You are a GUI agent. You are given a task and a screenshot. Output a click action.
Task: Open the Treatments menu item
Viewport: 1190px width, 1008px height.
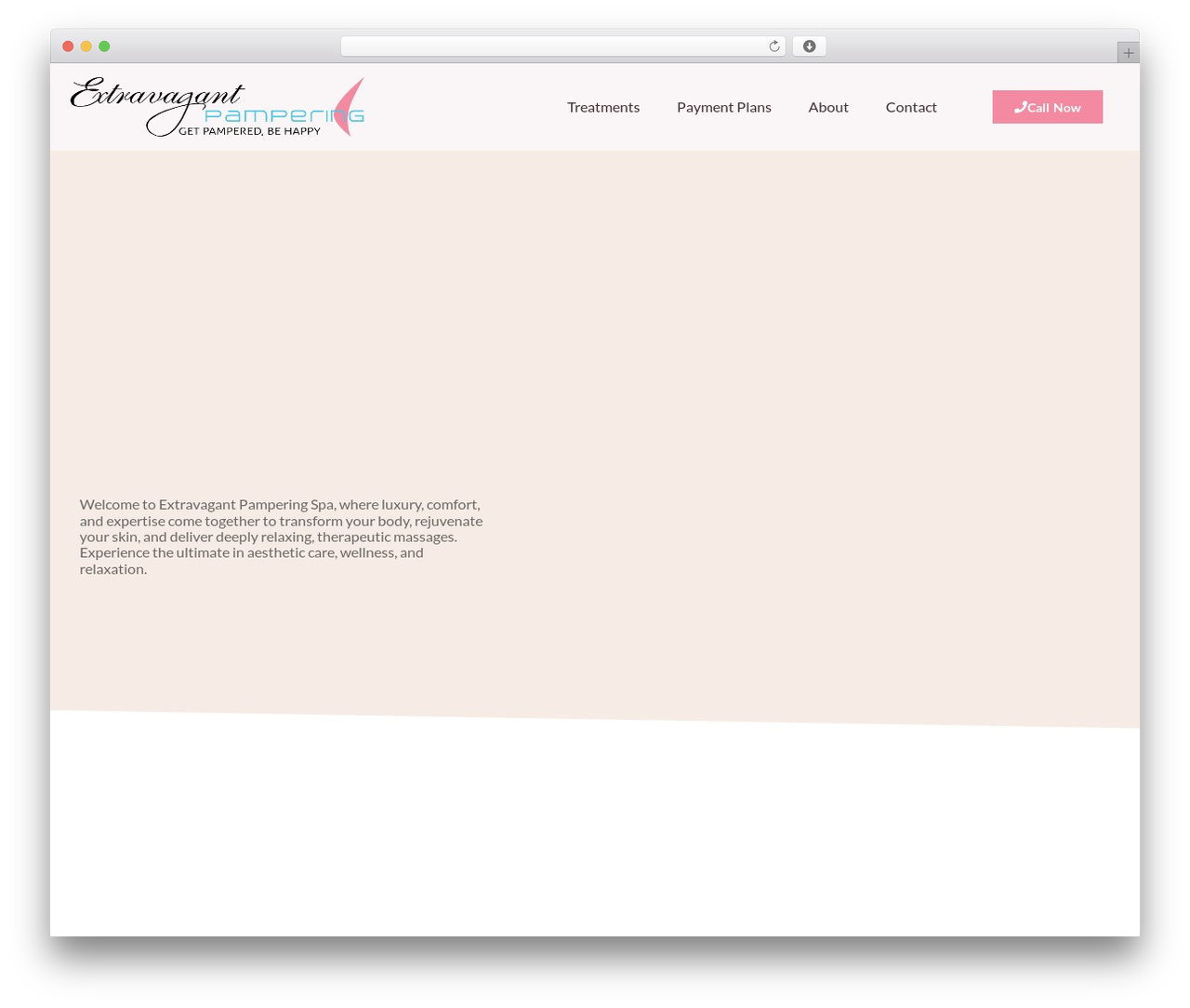click(x=603, y=107)
